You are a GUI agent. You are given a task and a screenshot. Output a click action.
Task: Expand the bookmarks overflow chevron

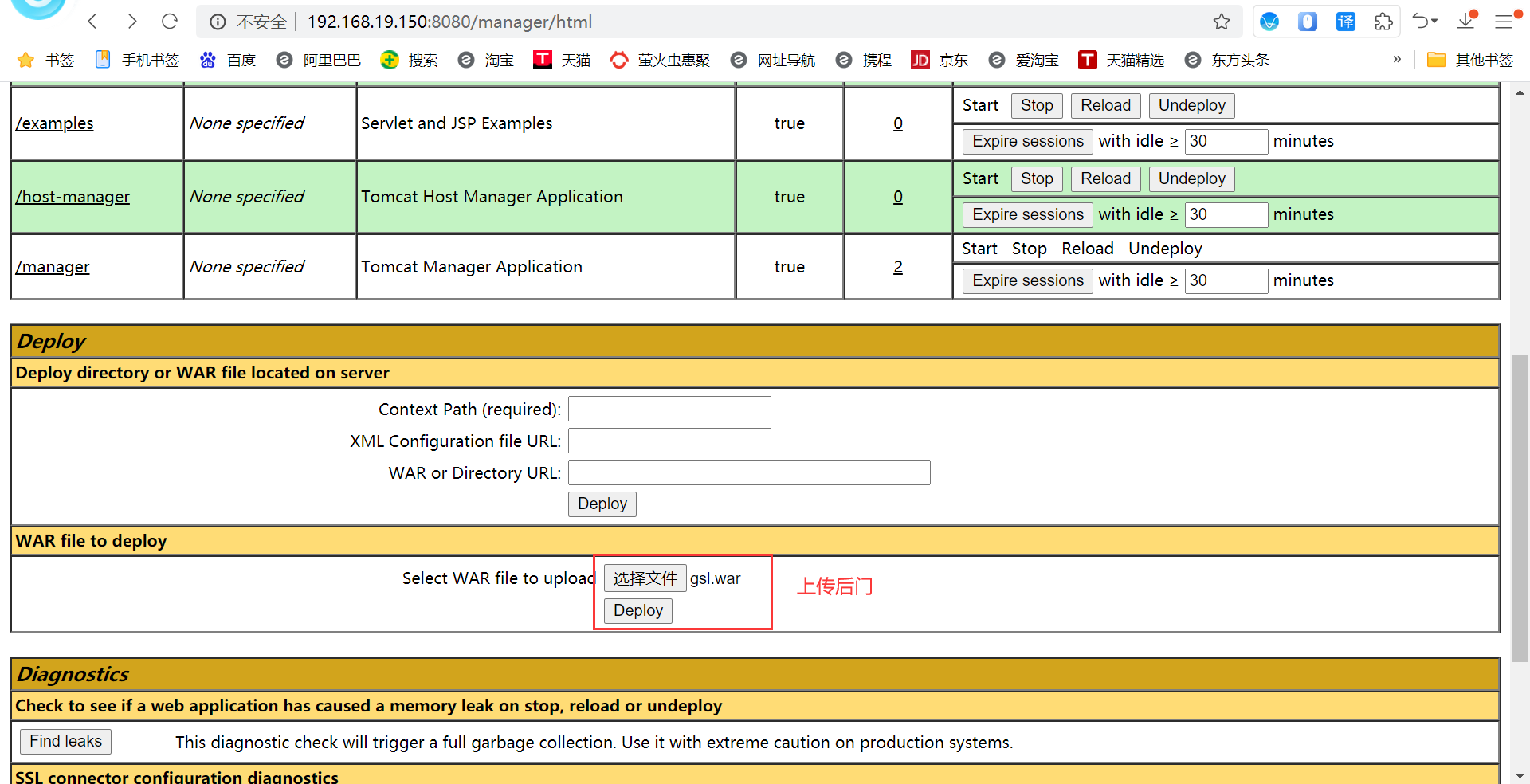[1397, 59]
